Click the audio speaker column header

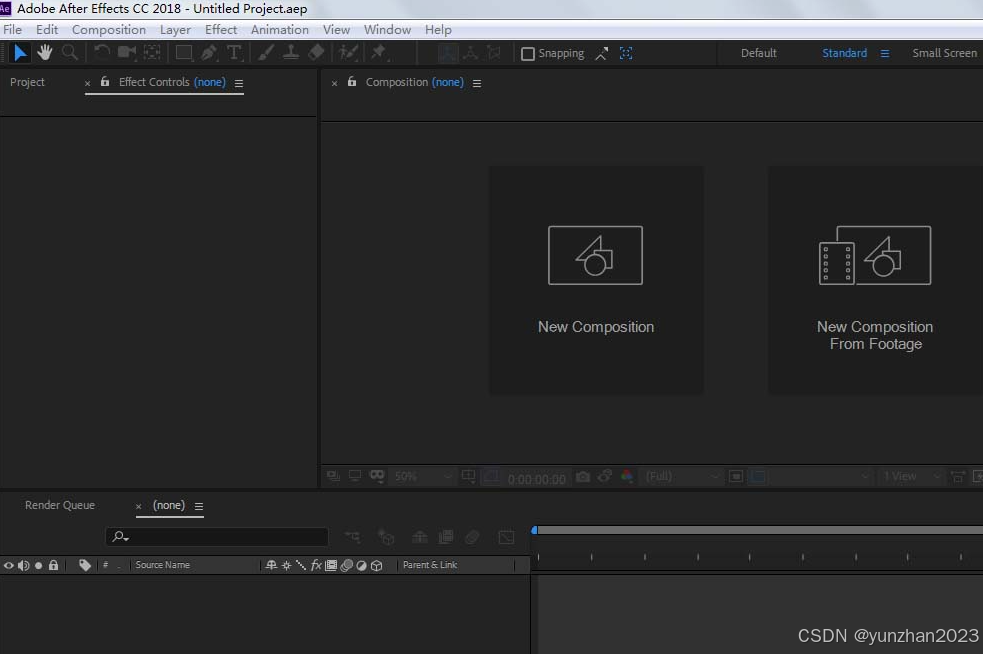pos(23,566)
